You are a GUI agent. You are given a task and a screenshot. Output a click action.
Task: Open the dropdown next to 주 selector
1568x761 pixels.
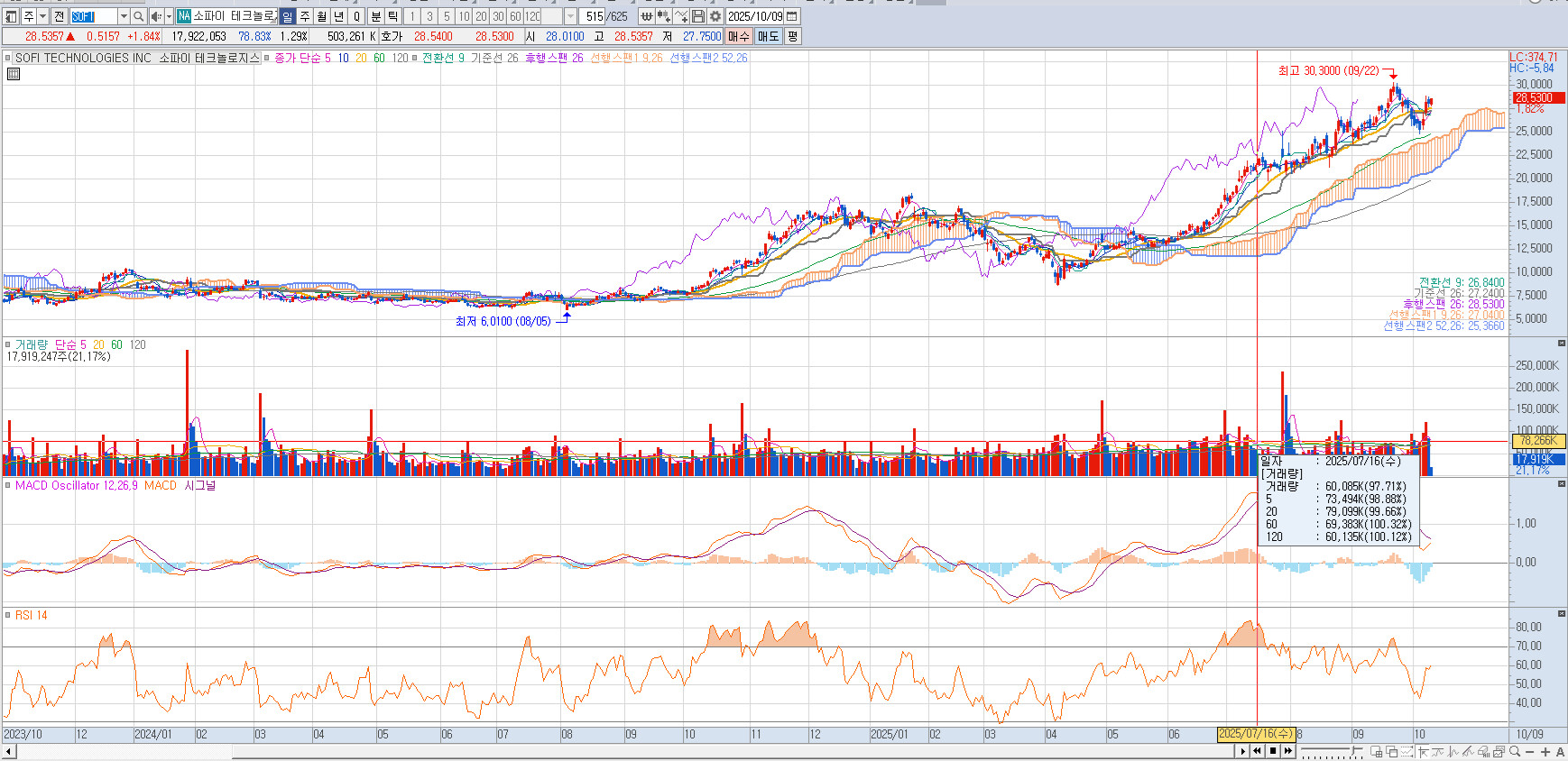coord(42,16)
